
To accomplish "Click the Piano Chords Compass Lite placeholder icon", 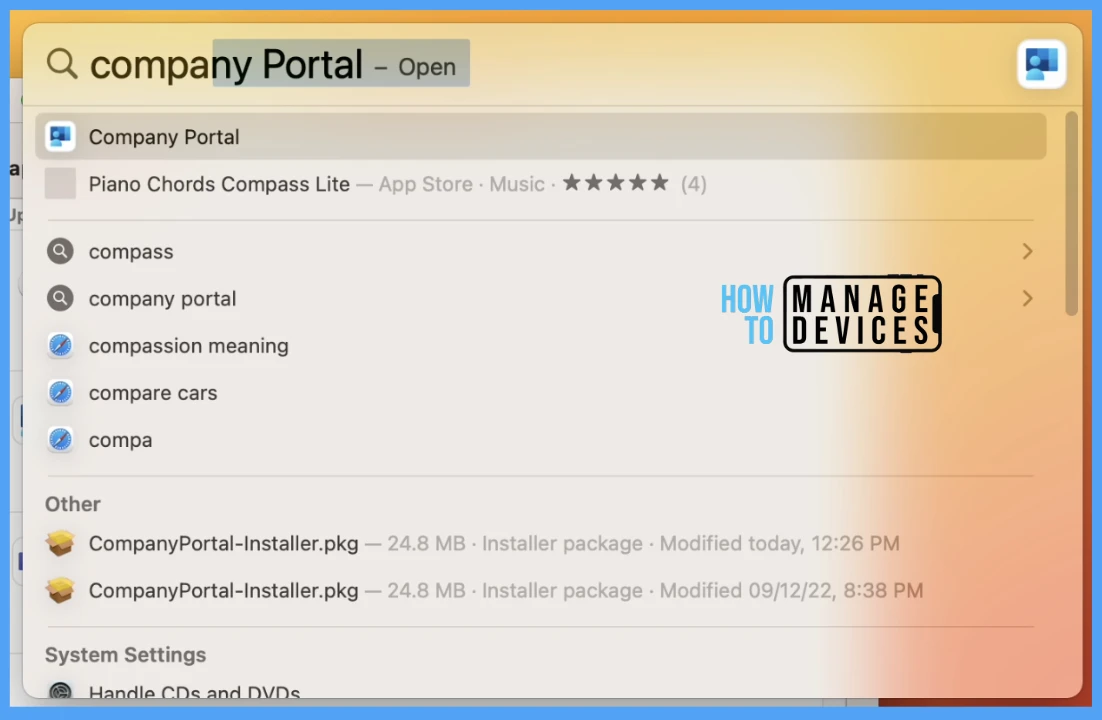I will click(60, 184).
